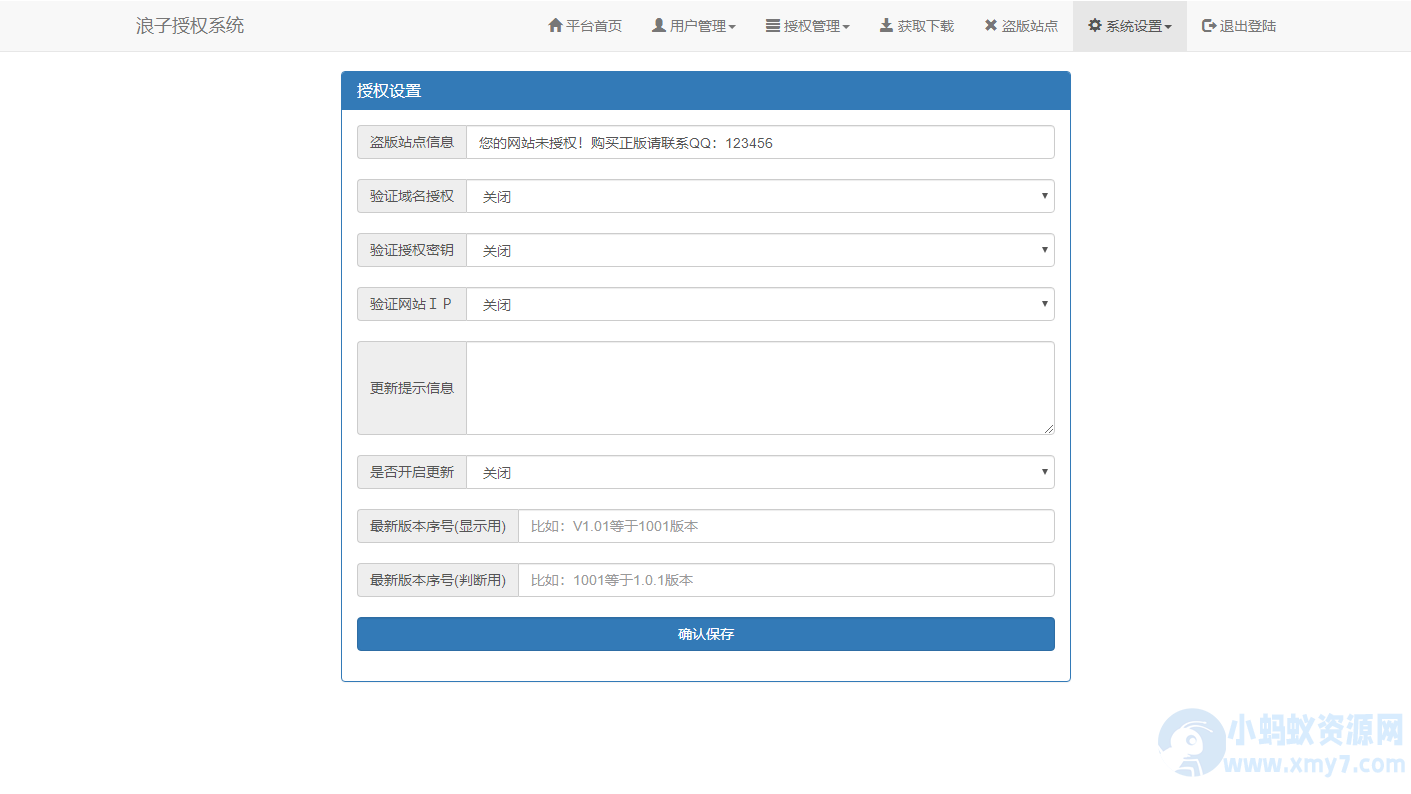Open the 验证网站ＩＰ select box
The image size is (1411, 794).
click(x=760, y=304)
